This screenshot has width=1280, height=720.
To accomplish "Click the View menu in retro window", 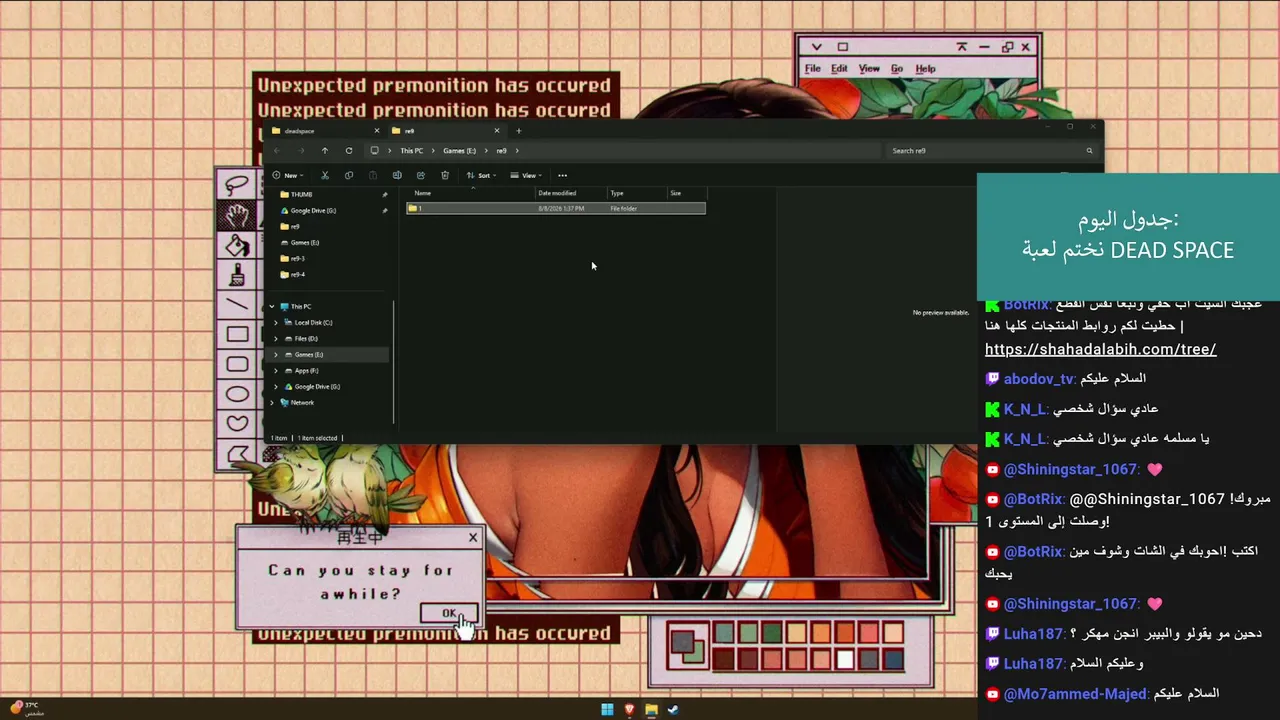I will (869, 69).
